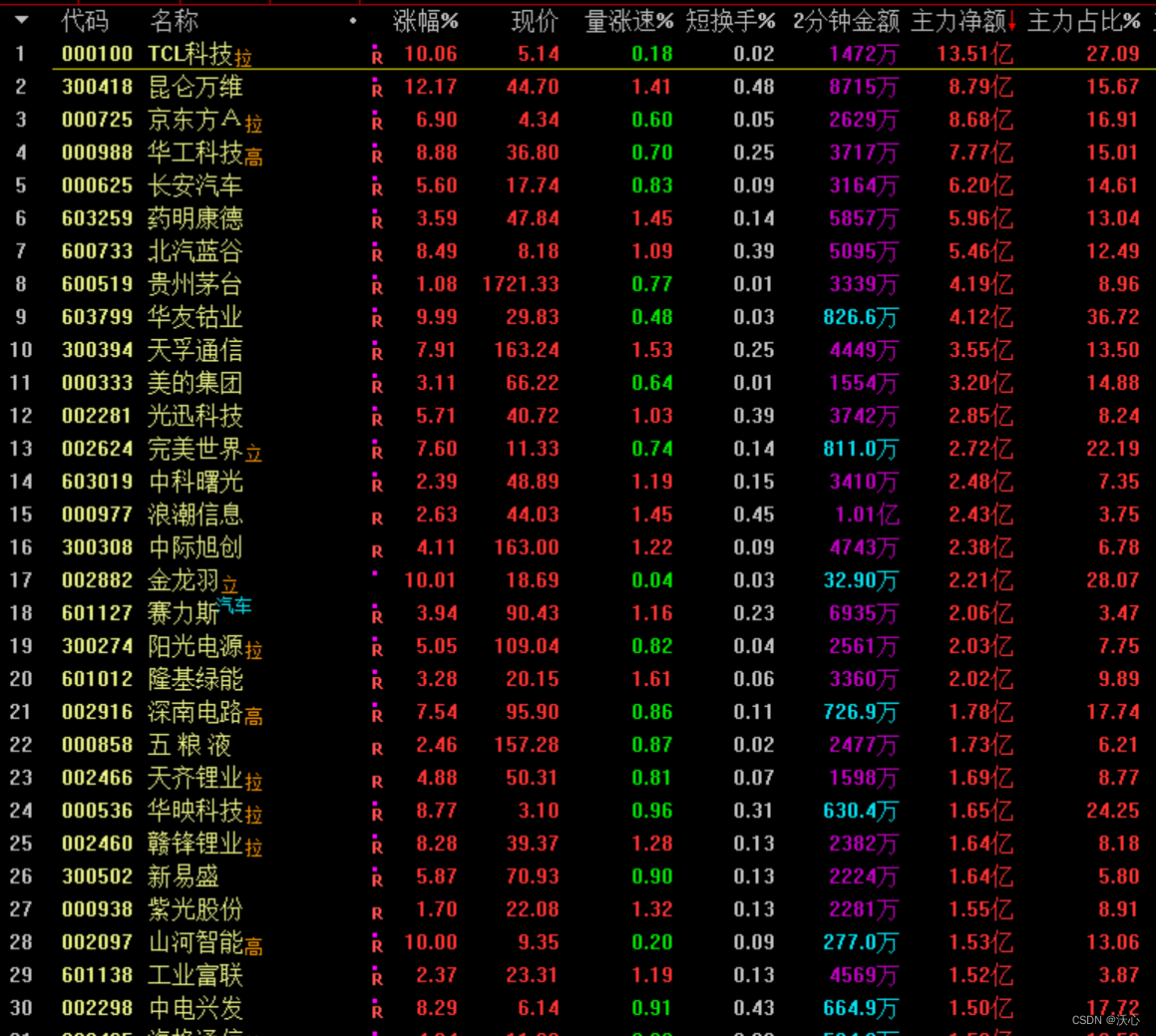1156x1036 pixels.
Task: Click 13.51亿 net amount for TCL科技
Action: pyautogui.click(x=974, y=55)
